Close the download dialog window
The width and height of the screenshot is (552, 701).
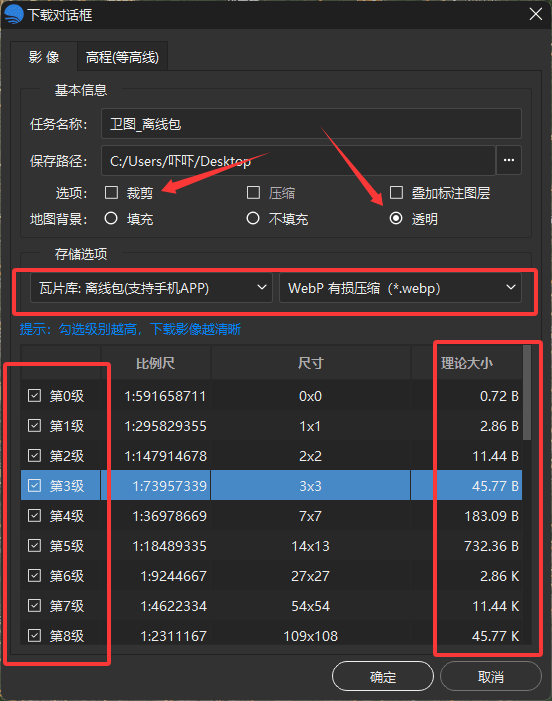pos(535,14)
